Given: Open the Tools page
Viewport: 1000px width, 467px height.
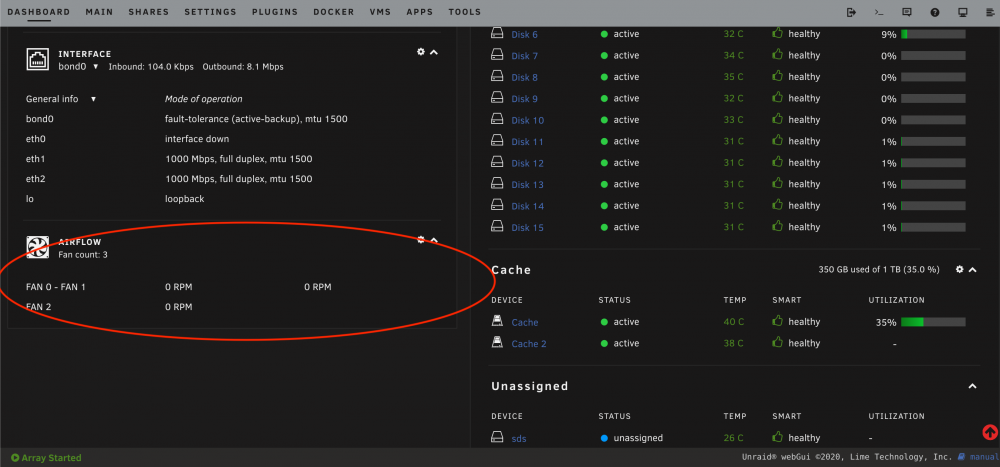Looking at the screenshot, I should click(x=465, y=12).
